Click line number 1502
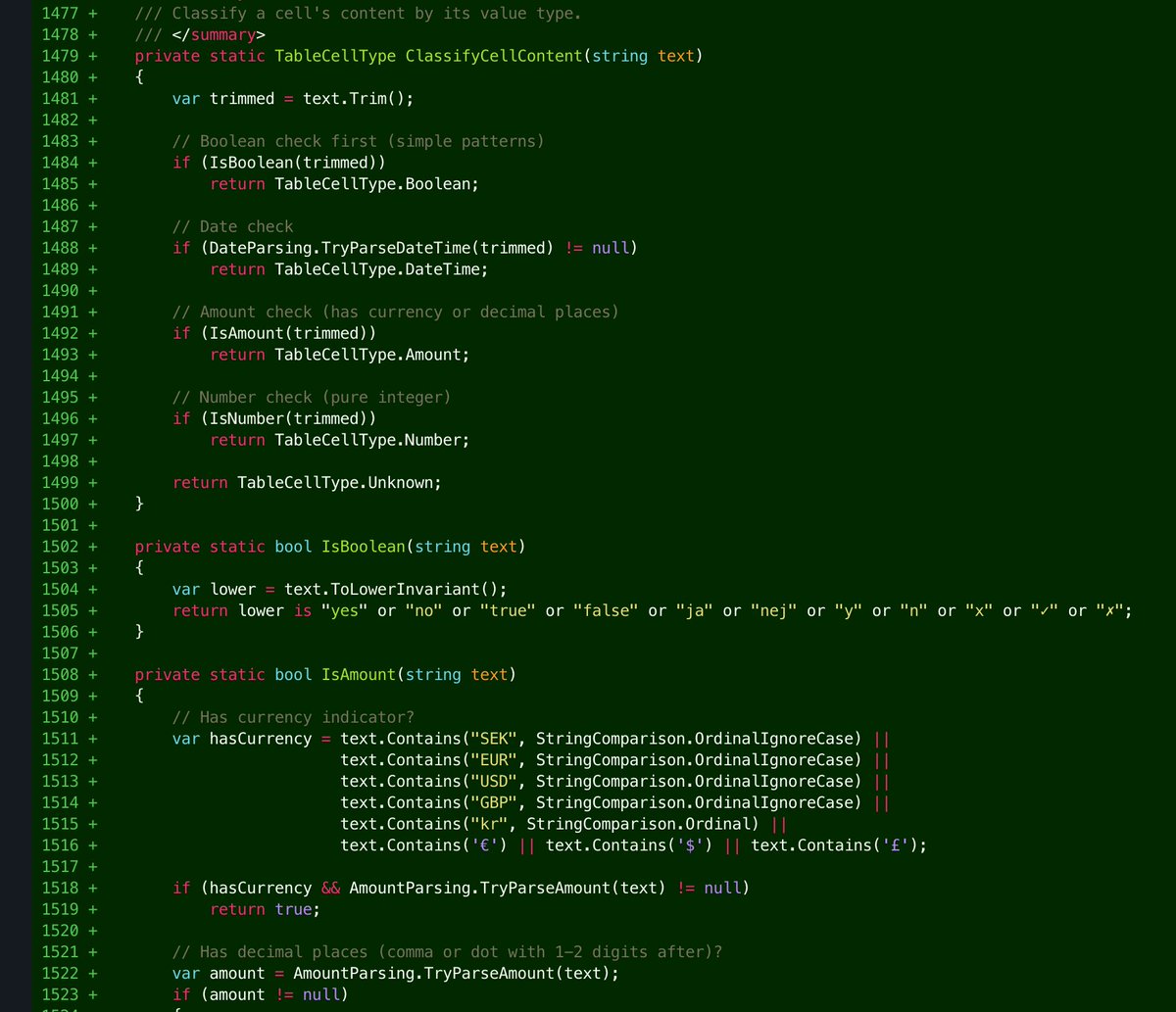Screen dimensions: 1176x1012 60,547
